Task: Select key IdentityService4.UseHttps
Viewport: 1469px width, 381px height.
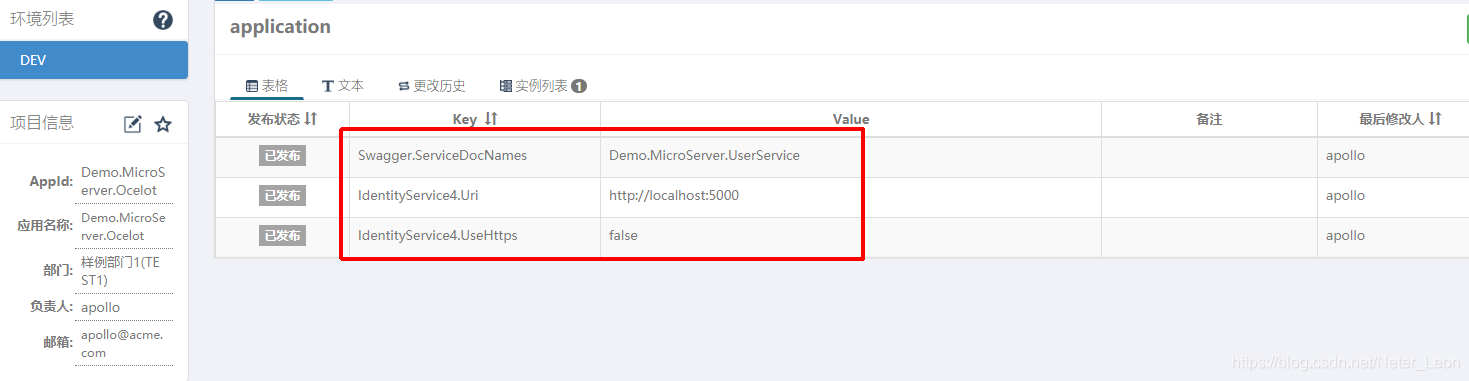Action: coord(438,236)
